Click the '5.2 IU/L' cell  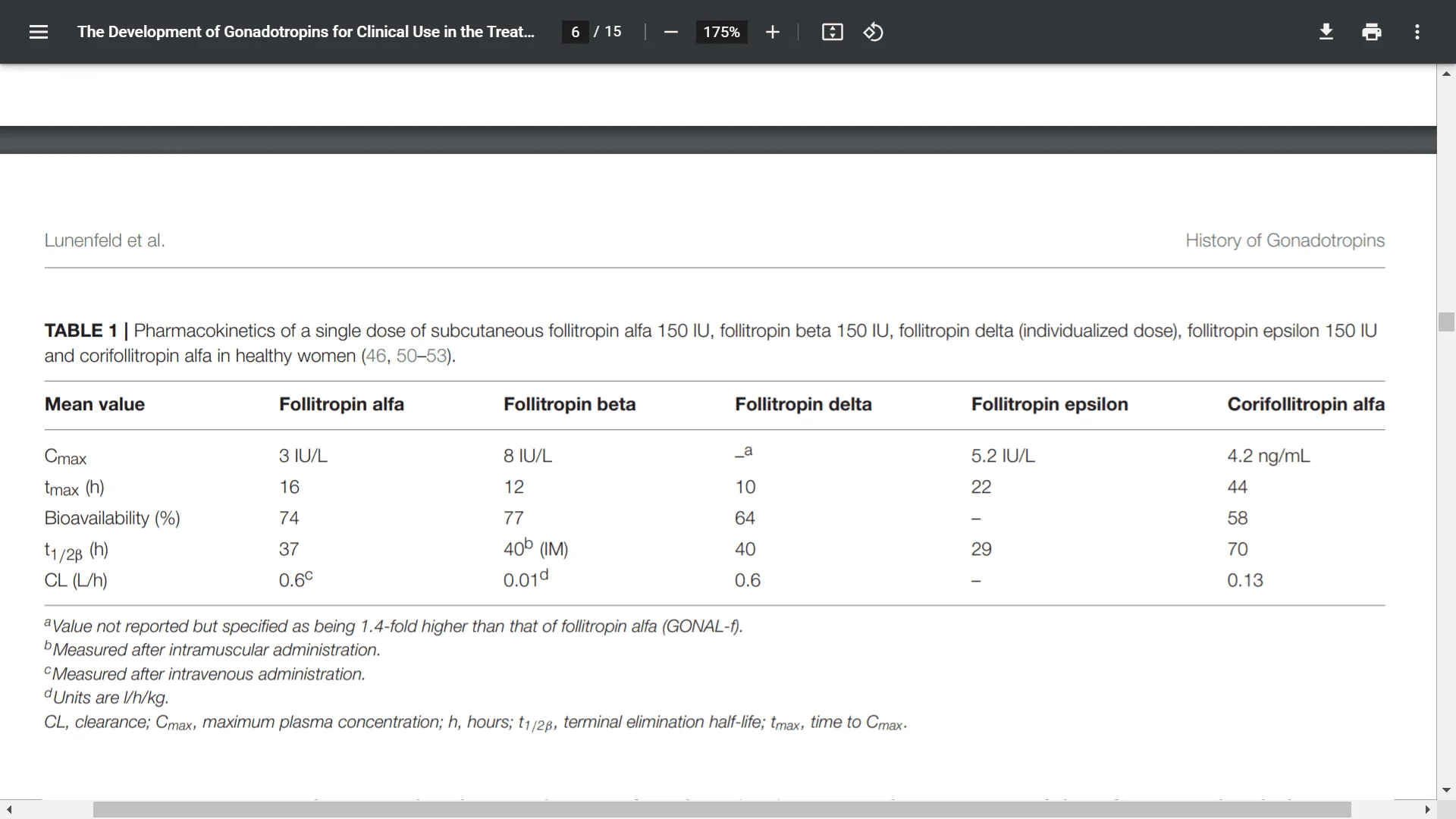point(1003,456)
